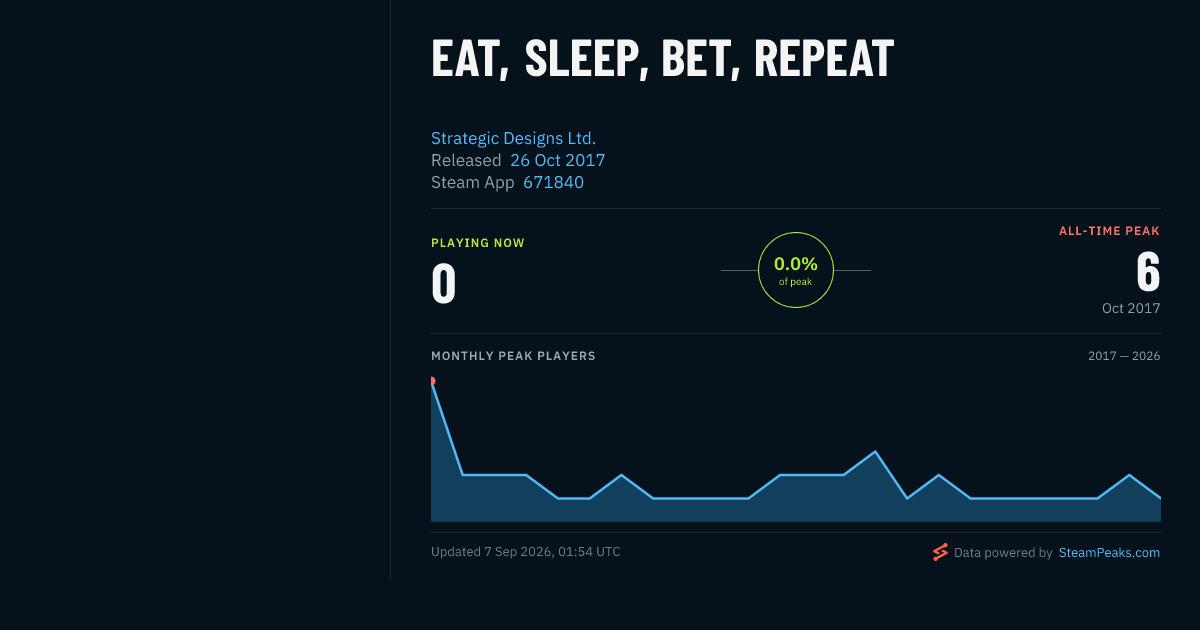The image size is (1200, 630).
Task: Click the All-Time Peak label
Action: pos(1109,231)
